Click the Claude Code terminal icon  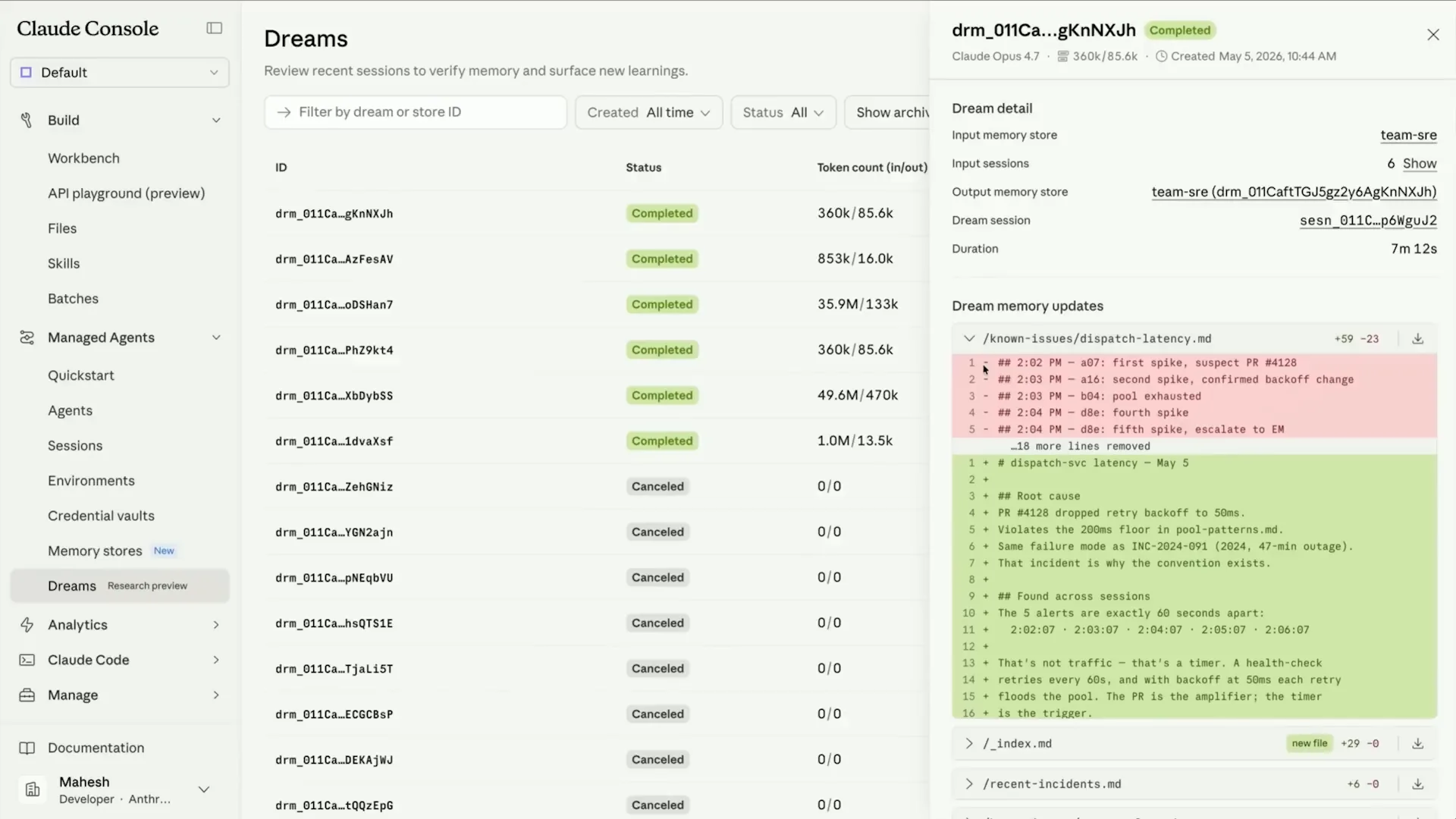pos(27,660)
